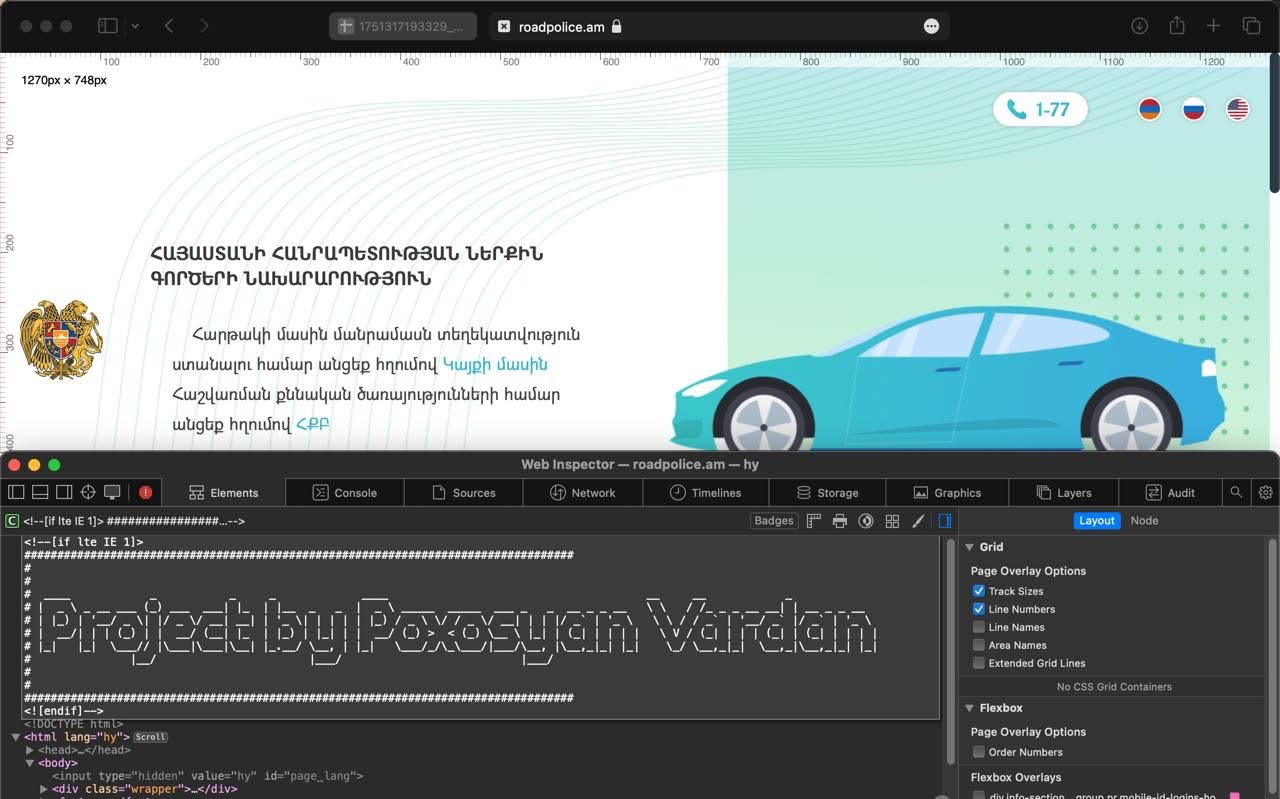1280x799 pixels.
Task: Click the paint flashing brush icon
Action: tap(918, 521)
